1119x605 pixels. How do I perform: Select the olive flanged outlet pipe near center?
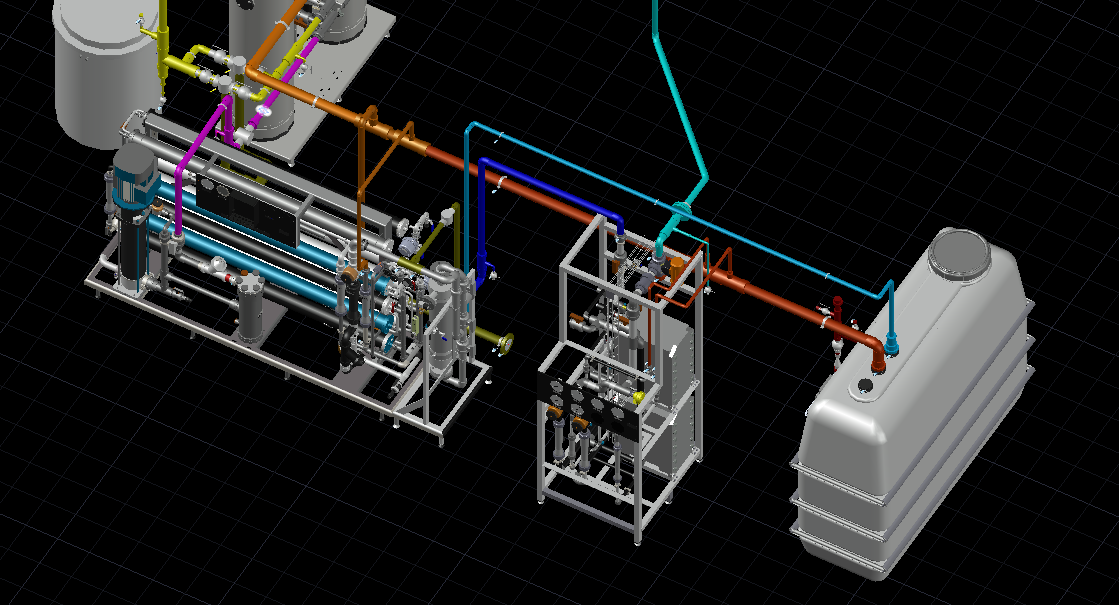(x=494, y=338)
